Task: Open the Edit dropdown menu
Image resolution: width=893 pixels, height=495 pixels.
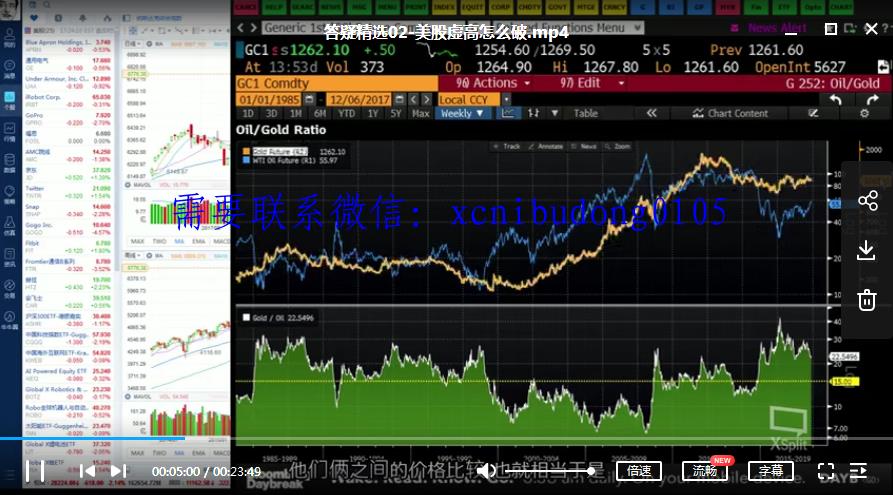Action: (592, 83)
